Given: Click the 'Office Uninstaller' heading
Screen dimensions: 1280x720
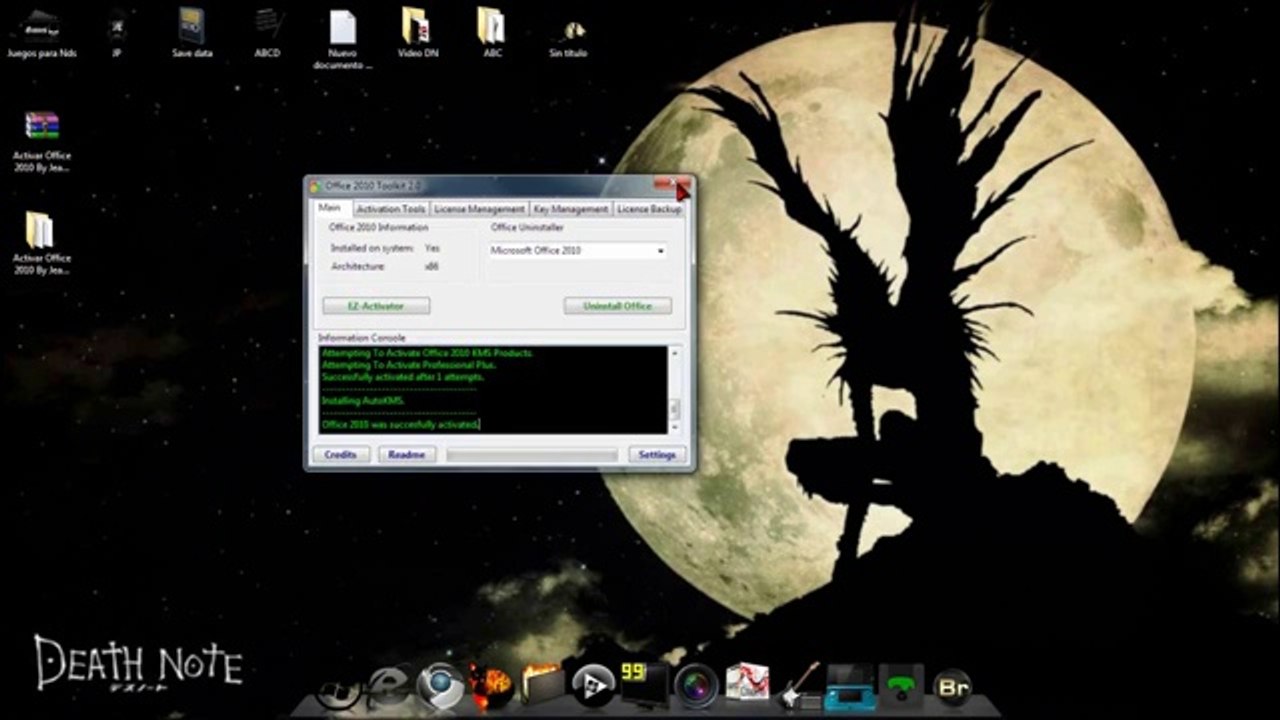Looking at the screenshot, I should 528,228.
